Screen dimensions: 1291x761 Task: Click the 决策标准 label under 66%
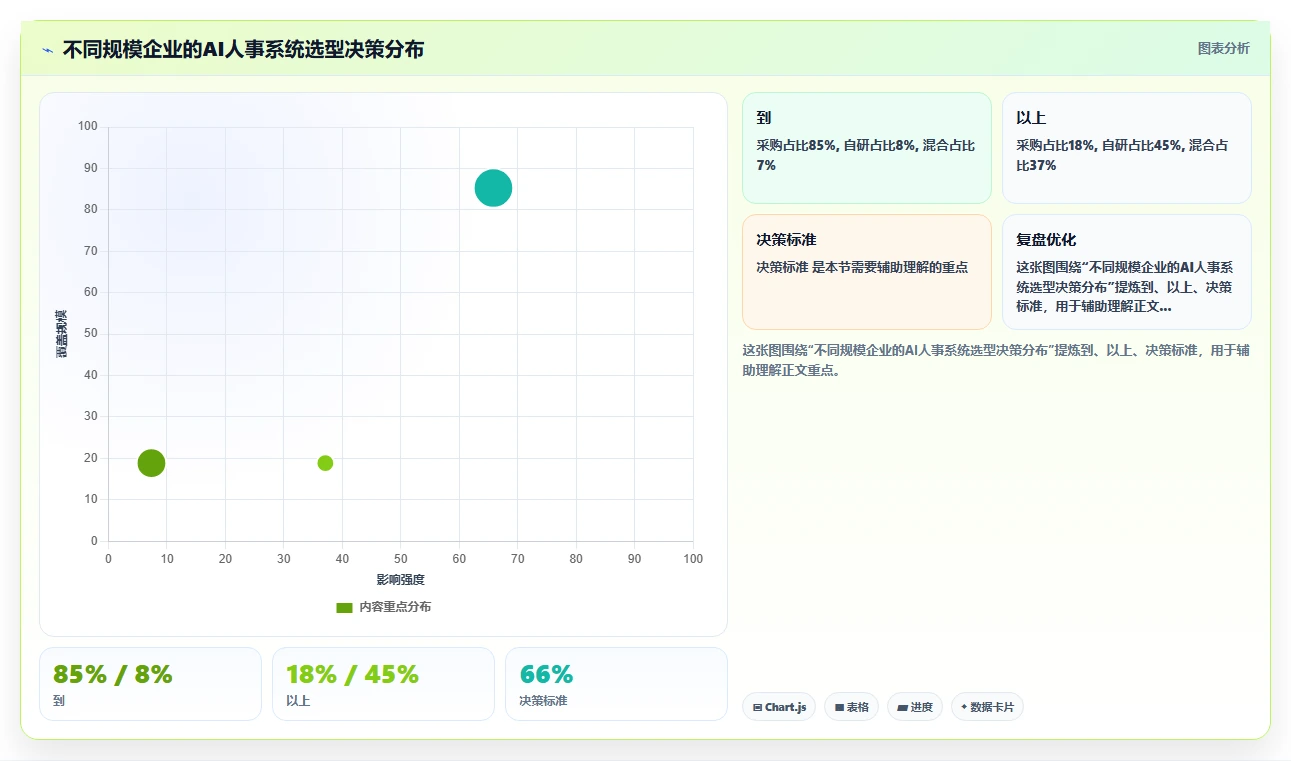tap(543, 701)
